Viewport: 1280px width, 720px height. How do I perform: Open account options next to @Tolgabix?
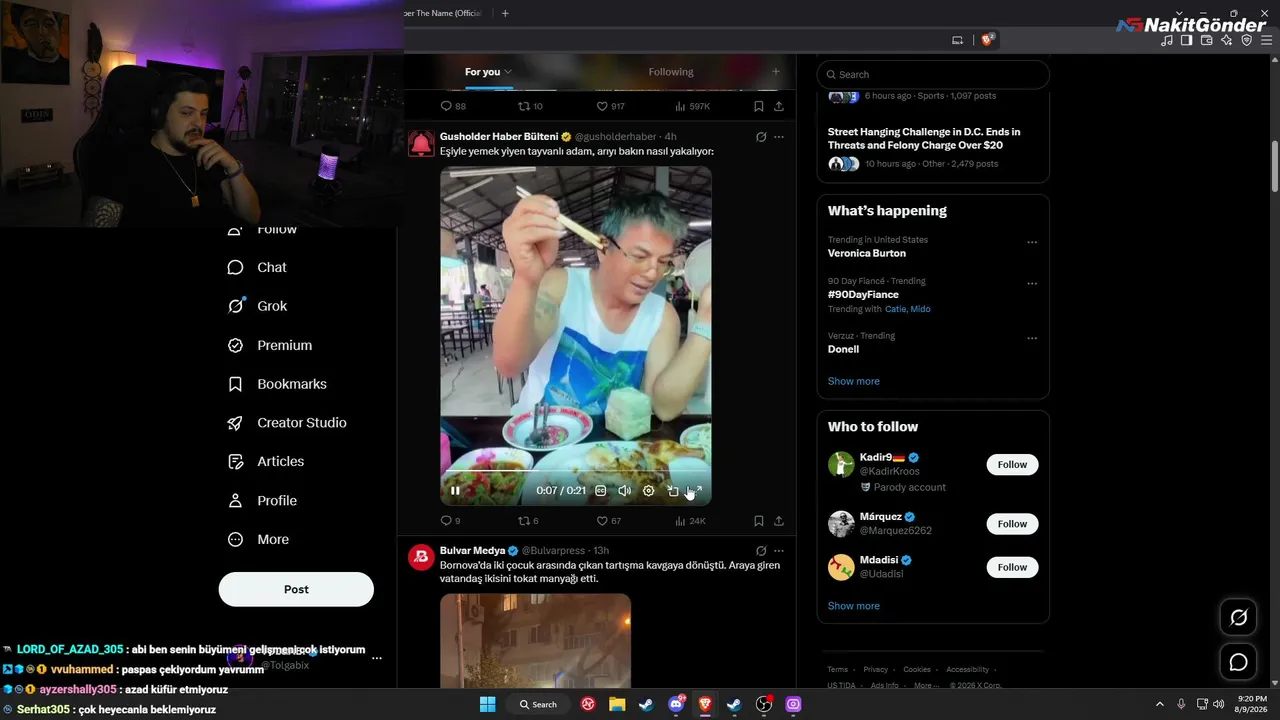coord(376,658)
